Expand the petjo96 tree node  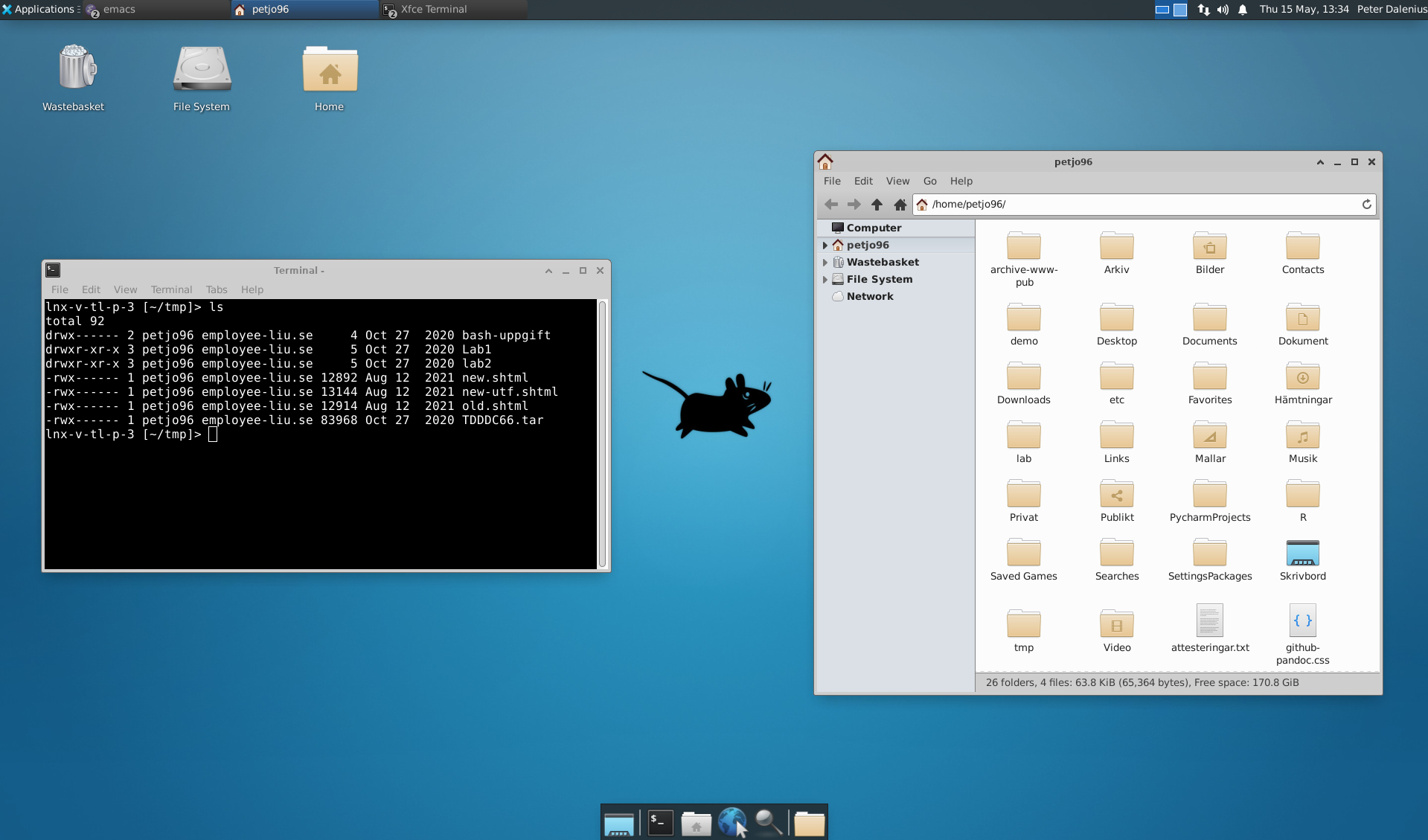(x=825, y=246)
